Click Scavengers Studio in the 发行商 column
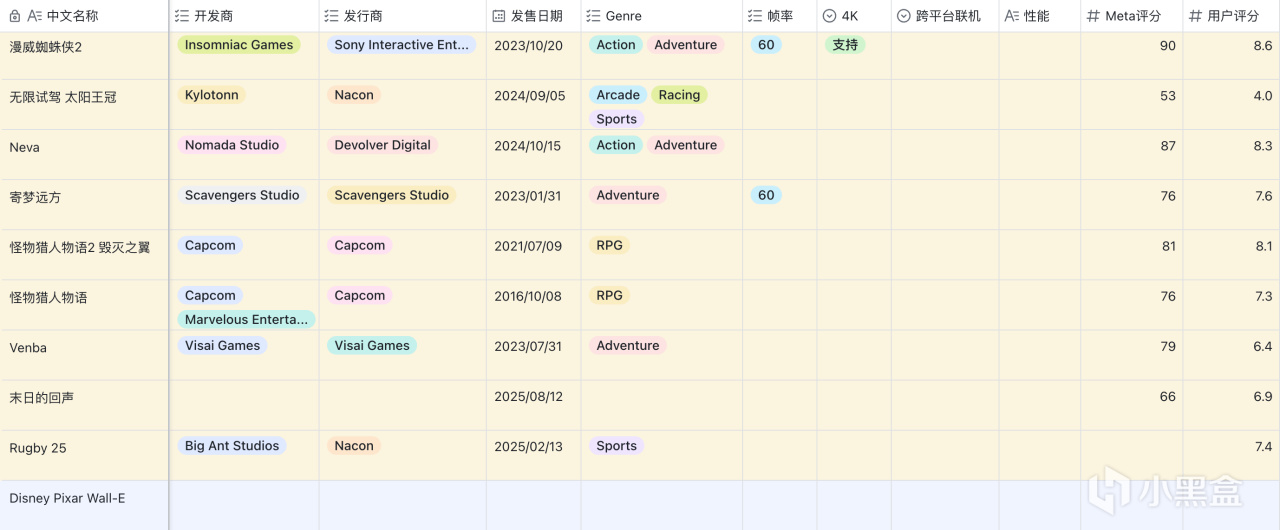 click(x=392, y=195)
